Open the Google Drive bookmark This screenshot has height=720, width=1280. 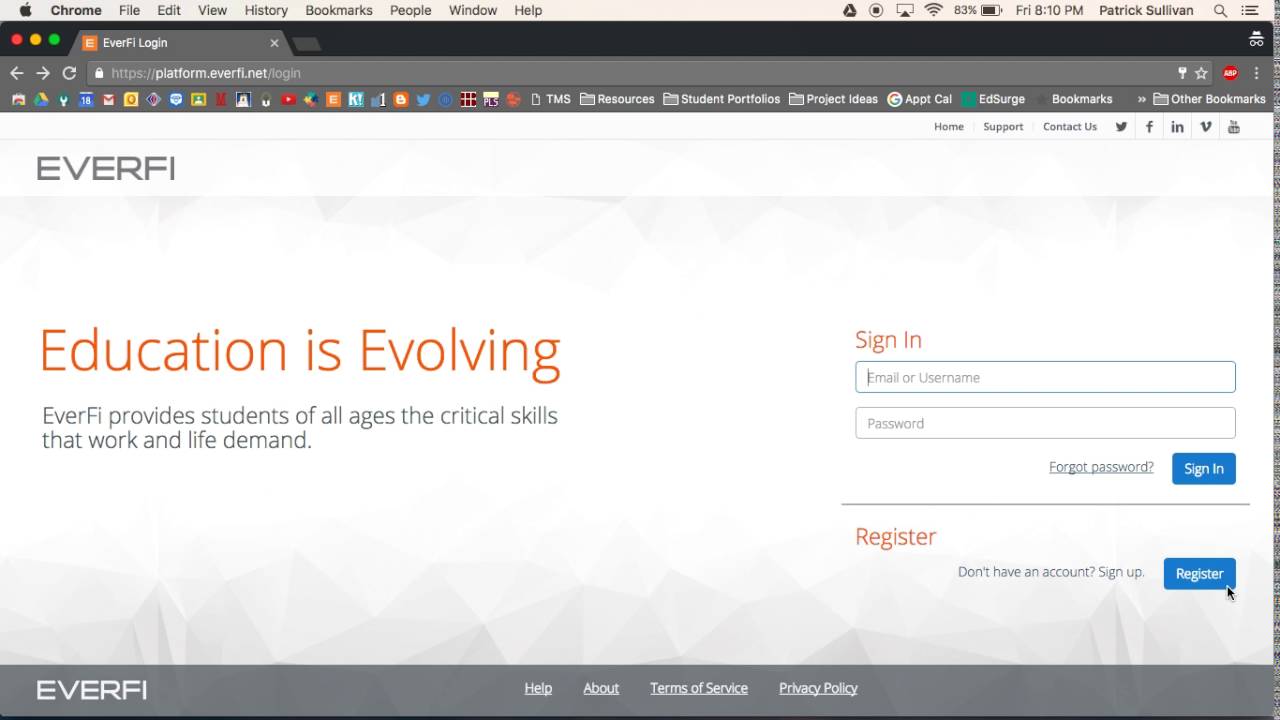click(41, 99)
